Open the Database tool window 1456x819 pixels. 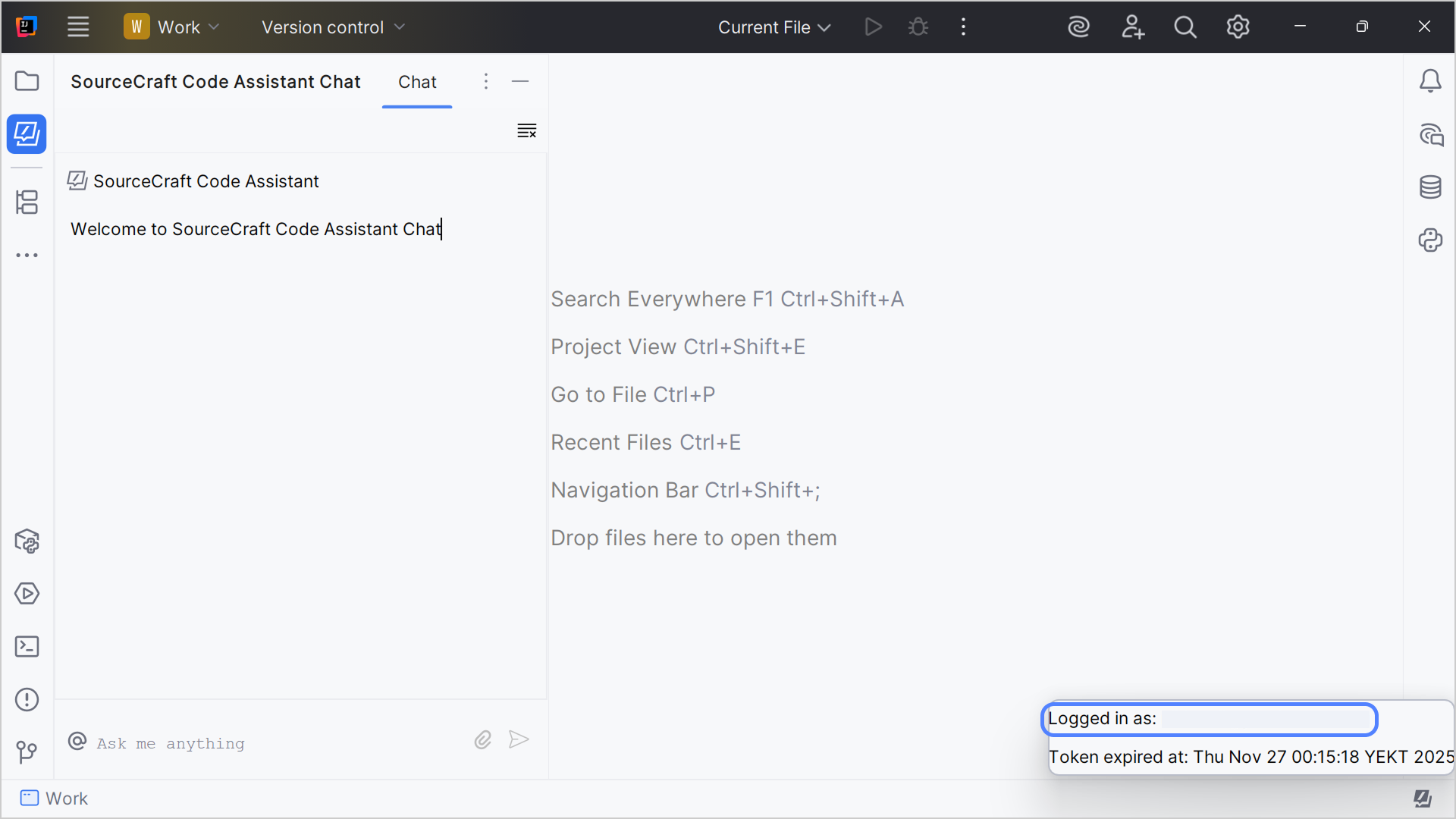coord(1430,187)
